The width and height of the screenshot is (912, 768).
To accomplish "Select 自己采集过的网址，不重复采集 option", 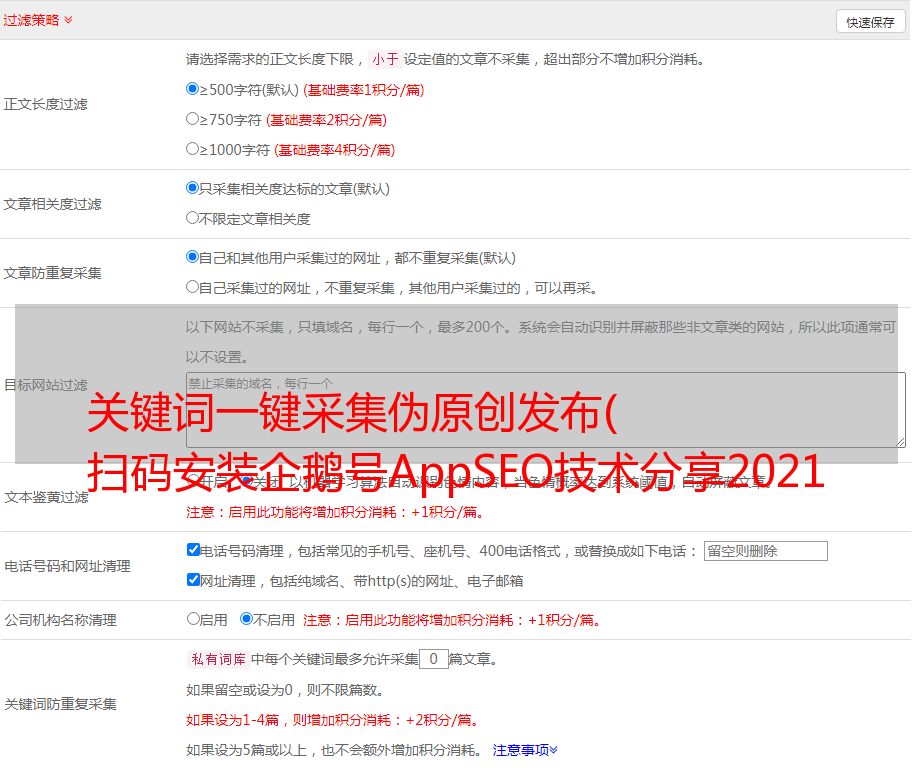I will click(192, 286).
